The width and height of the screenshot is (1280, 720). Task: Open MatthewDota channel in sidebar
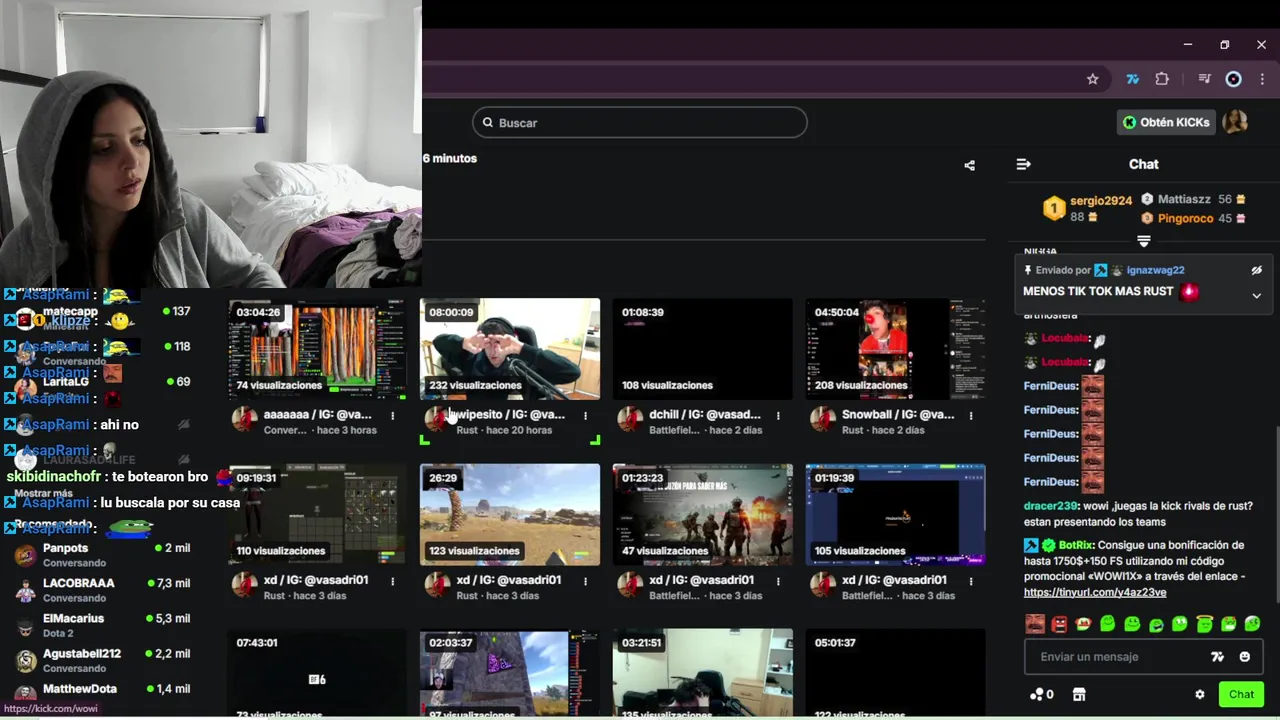click(105, 689)
